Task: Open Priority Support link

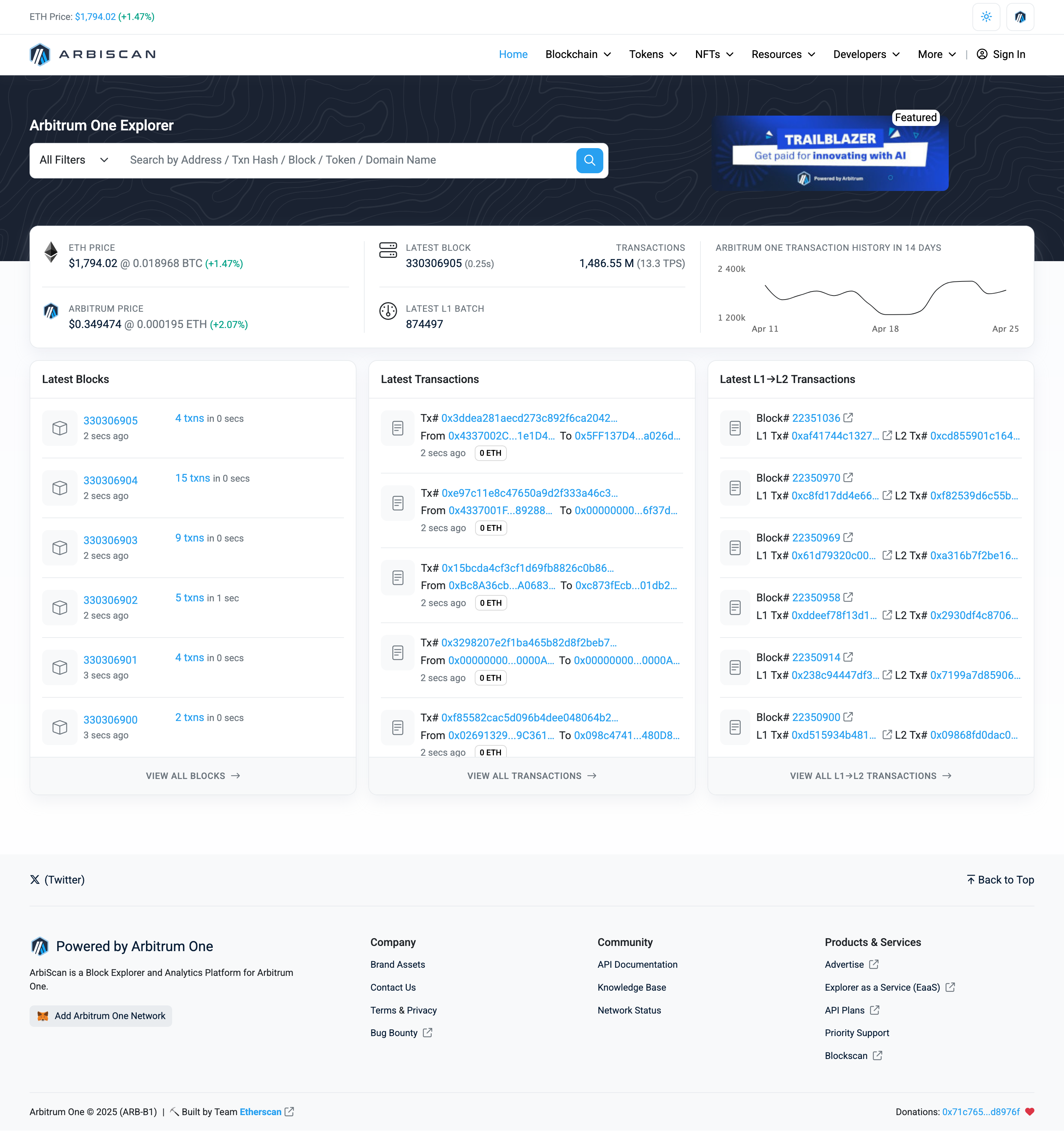Action: (x=857, y=1033)
